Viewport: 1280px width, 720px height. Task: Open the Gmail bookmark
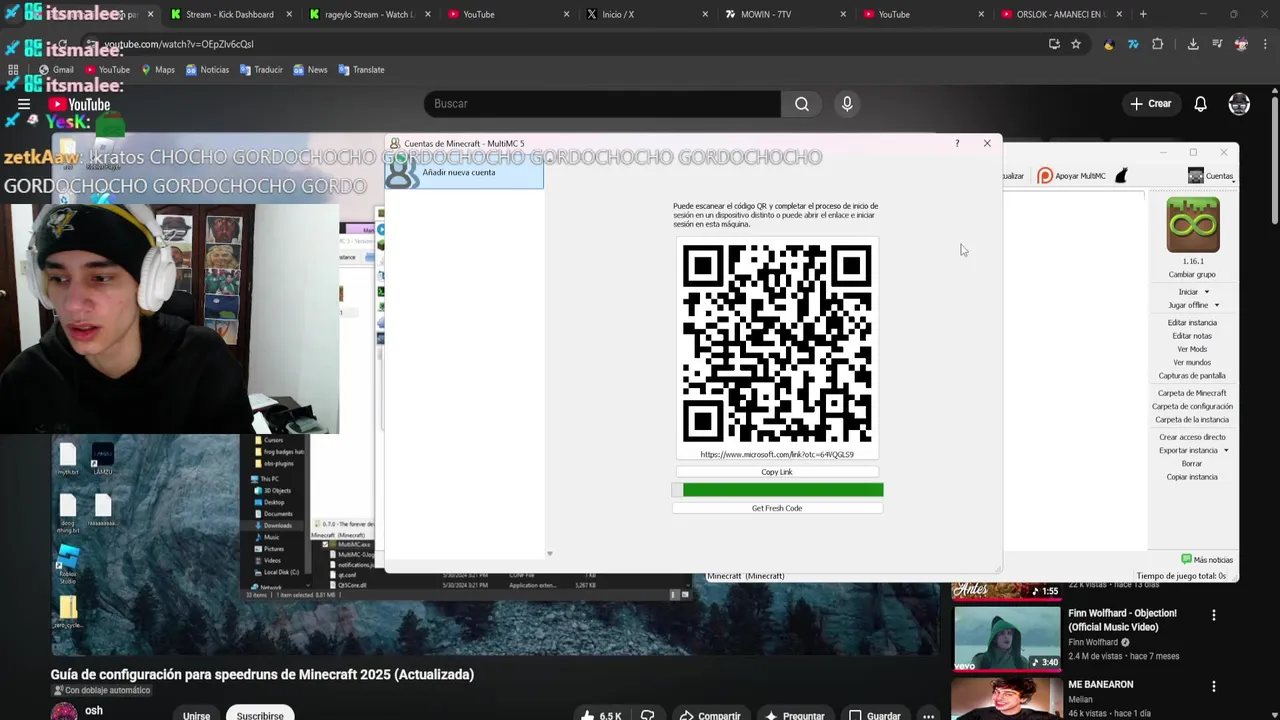[x=56, y=70]
